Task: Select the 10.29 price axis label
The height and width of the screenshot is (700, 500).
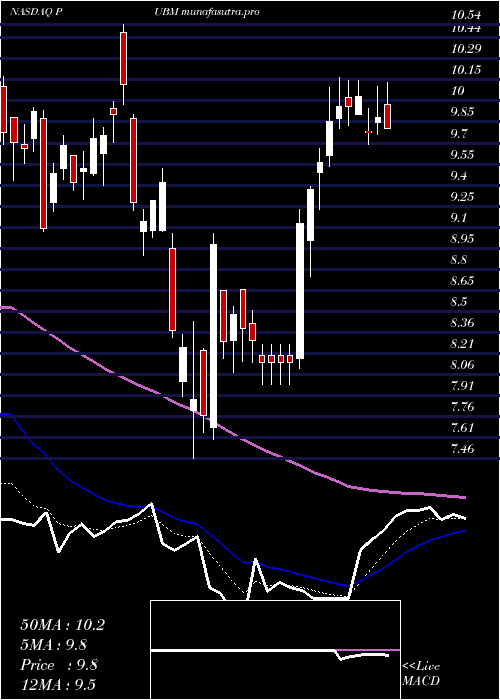Action: coord(466,48)
